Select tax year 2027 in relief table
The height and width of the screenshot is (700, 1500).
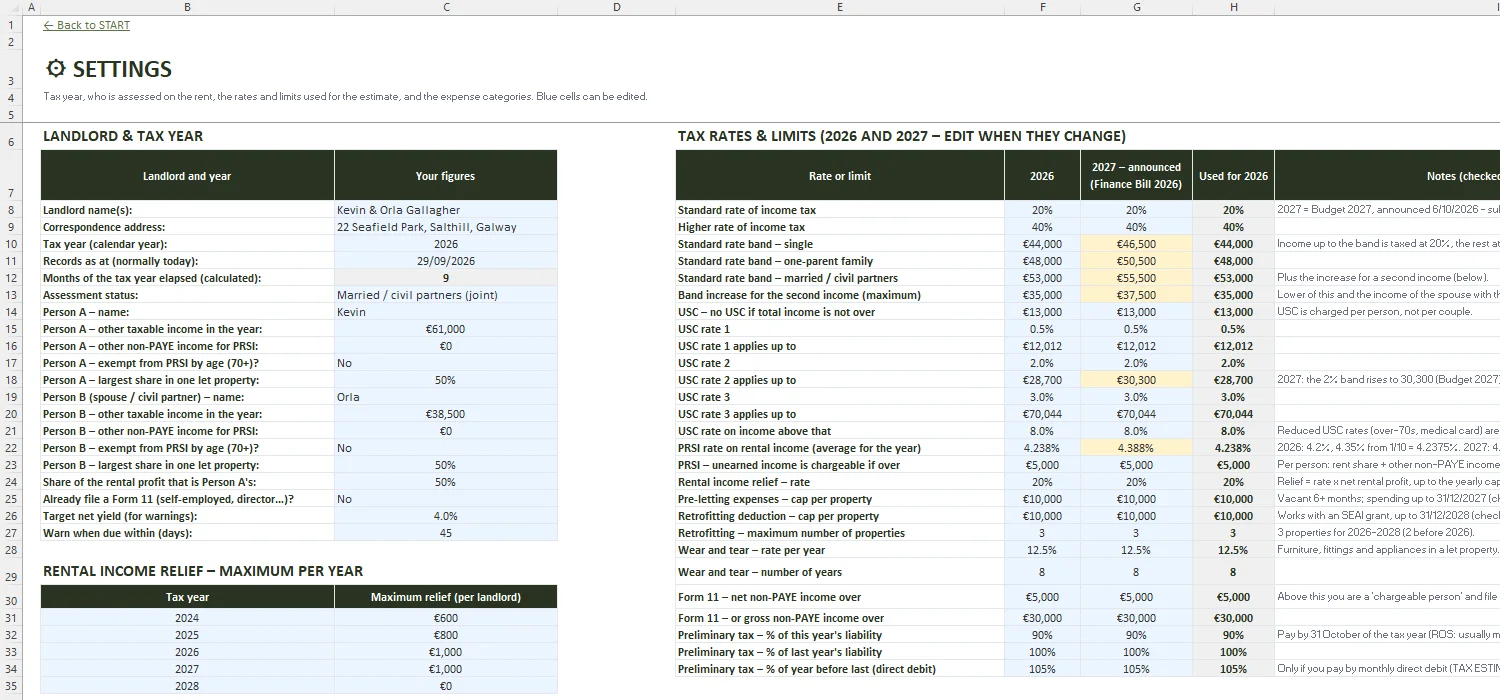tap(187, 669)
